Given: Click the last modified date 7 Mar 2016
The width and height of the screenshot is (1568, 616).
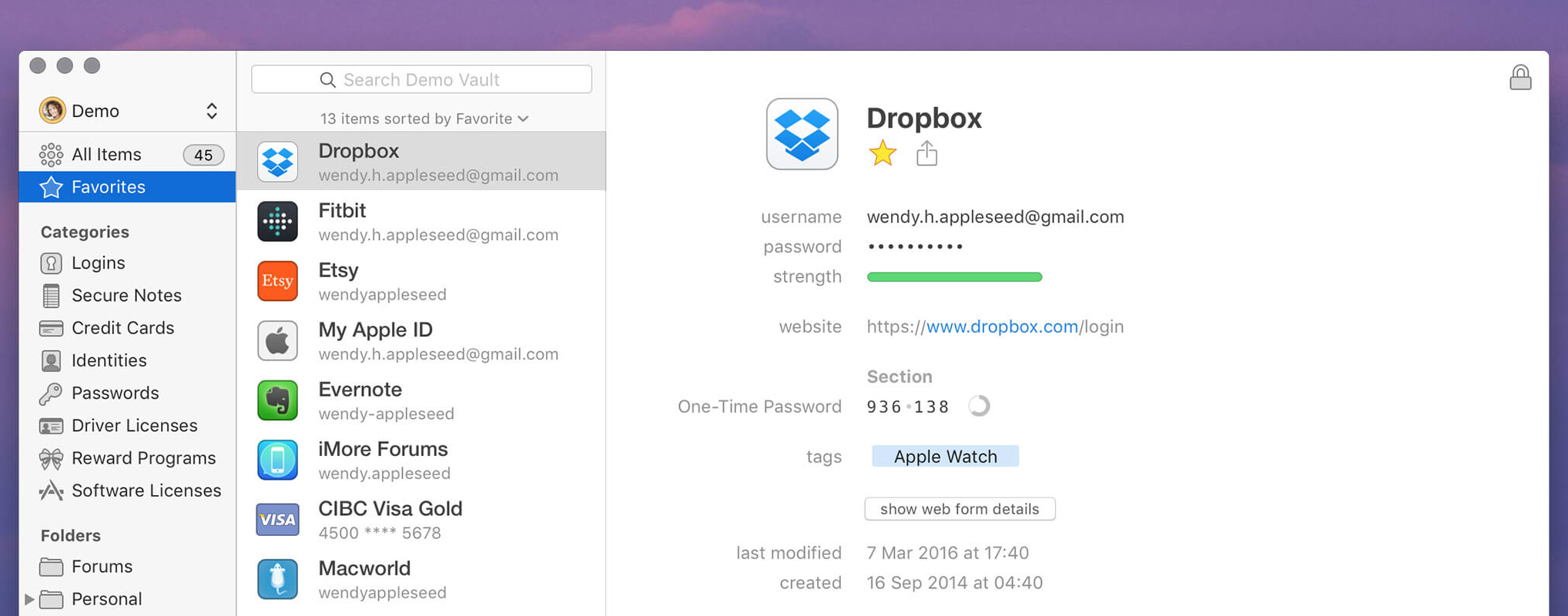Looking at the screenshot, I should [947, 553].
